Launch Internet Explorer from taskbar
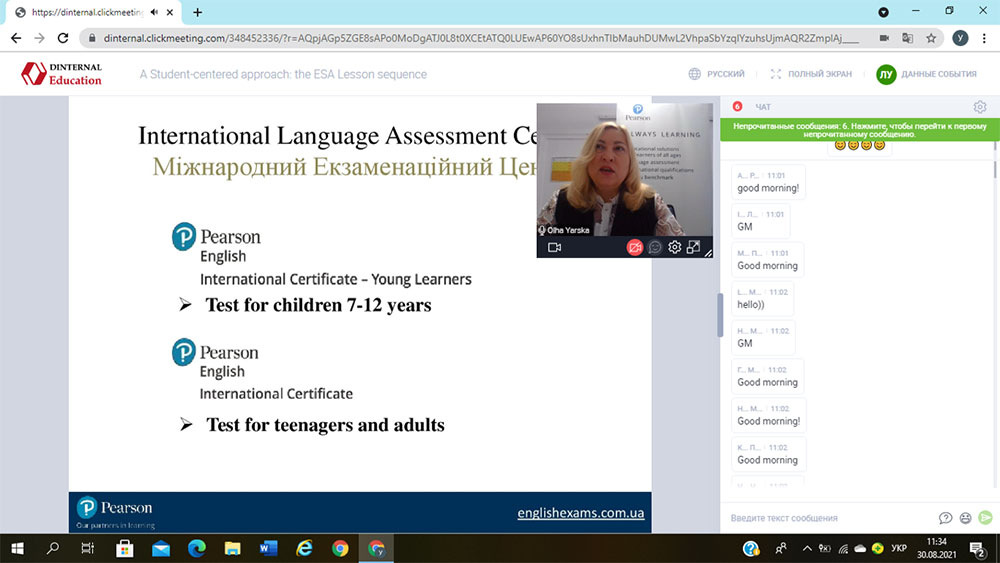This screenshot has width=1000, height=563. click(304, 548)
